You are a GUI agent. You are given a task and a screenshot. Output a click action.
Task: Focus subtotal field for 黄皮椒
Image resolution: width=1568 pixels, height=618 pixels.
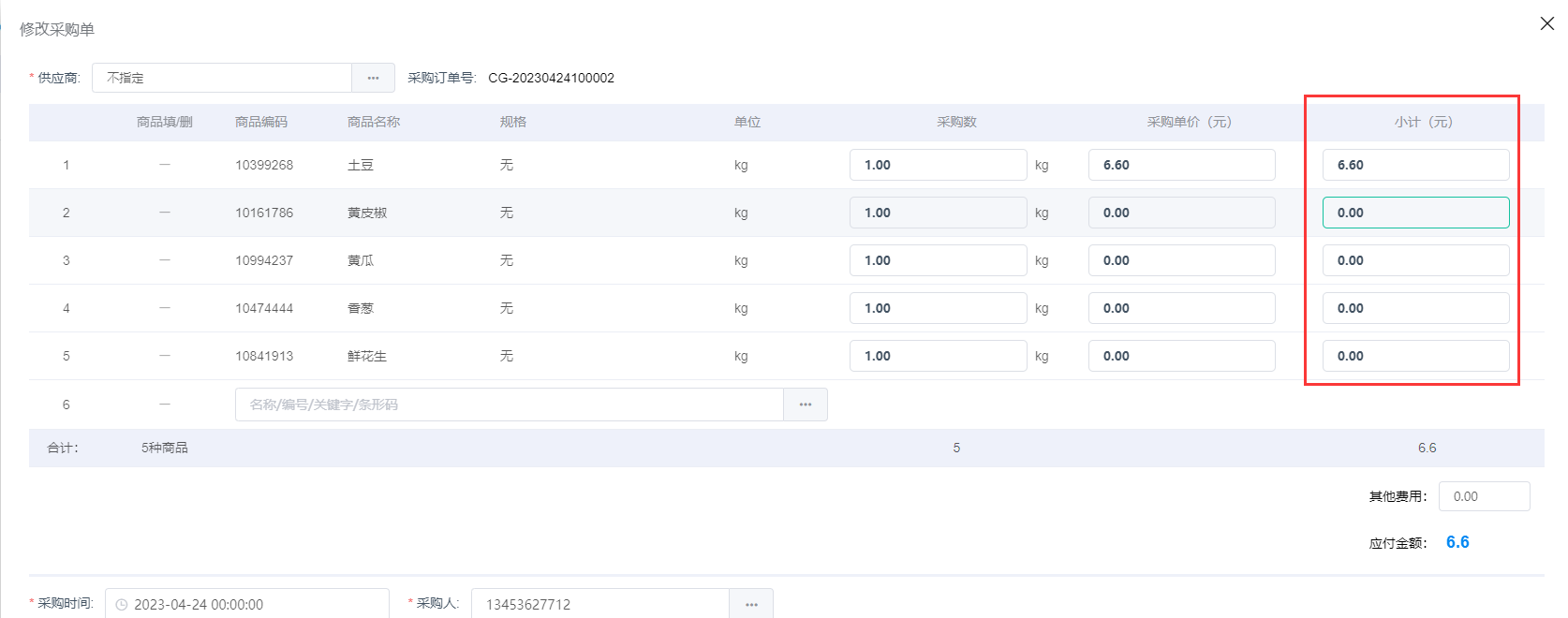pyautogui.click(x=1415, y=213)
